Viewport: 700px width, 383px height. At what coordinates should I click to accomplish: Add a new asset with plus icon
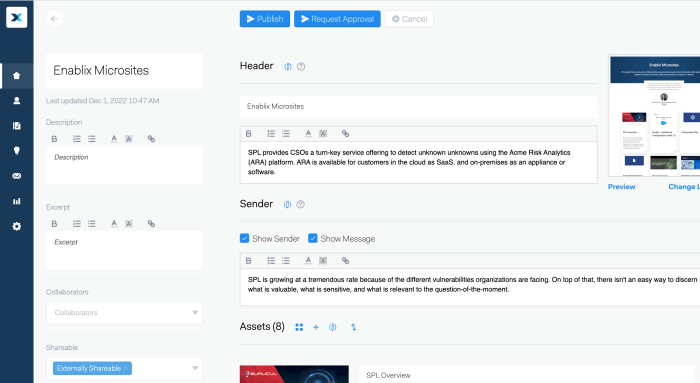coord(316,327)
